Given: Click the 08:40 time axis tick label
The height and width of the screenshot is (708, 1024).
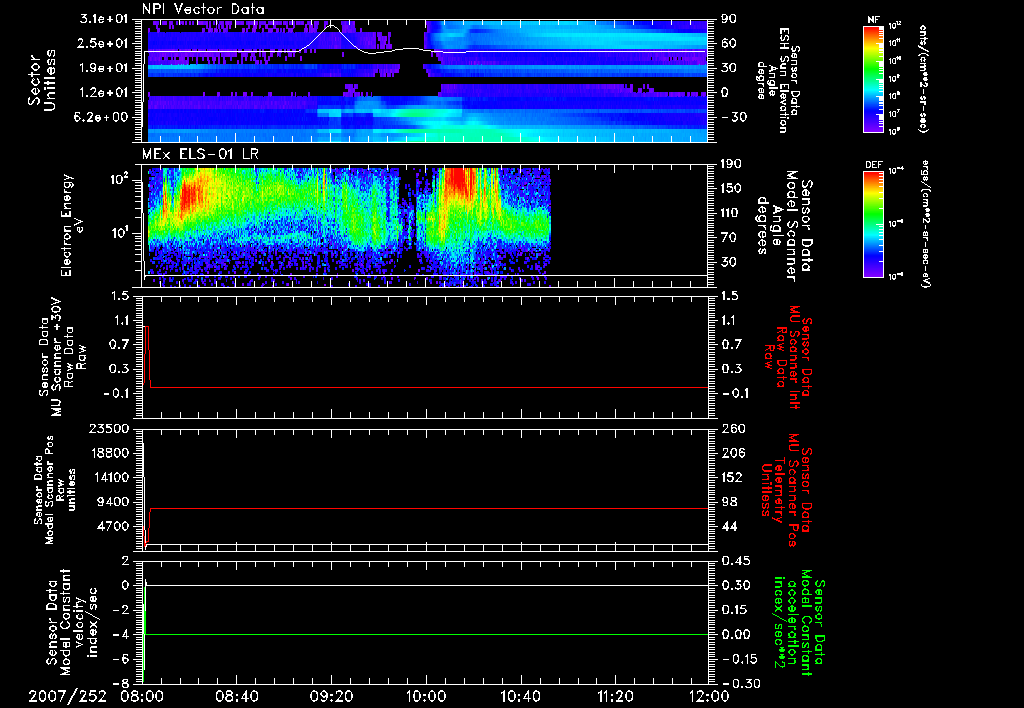Looking at the screenshot, I should coord(237,695).
